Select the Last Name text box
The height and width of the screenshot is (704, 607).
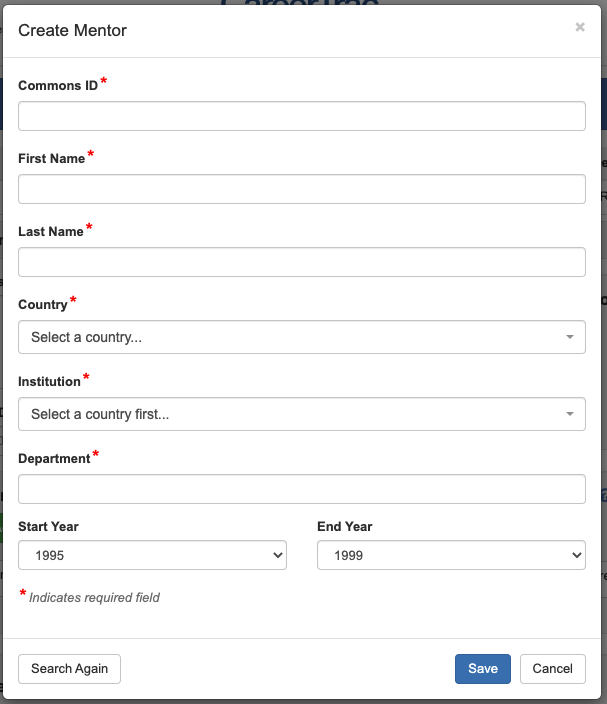[301, 262]
